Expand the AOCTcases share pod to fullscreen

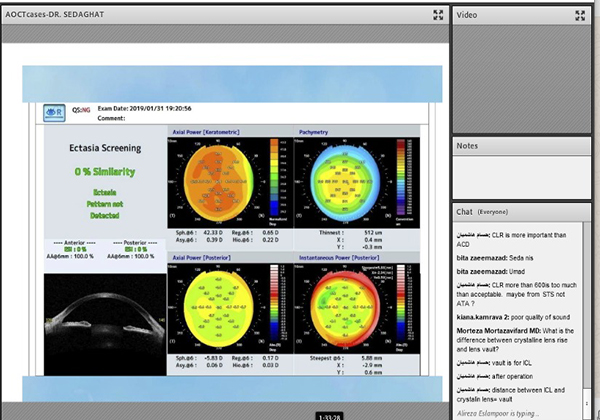tap(438, 15)
